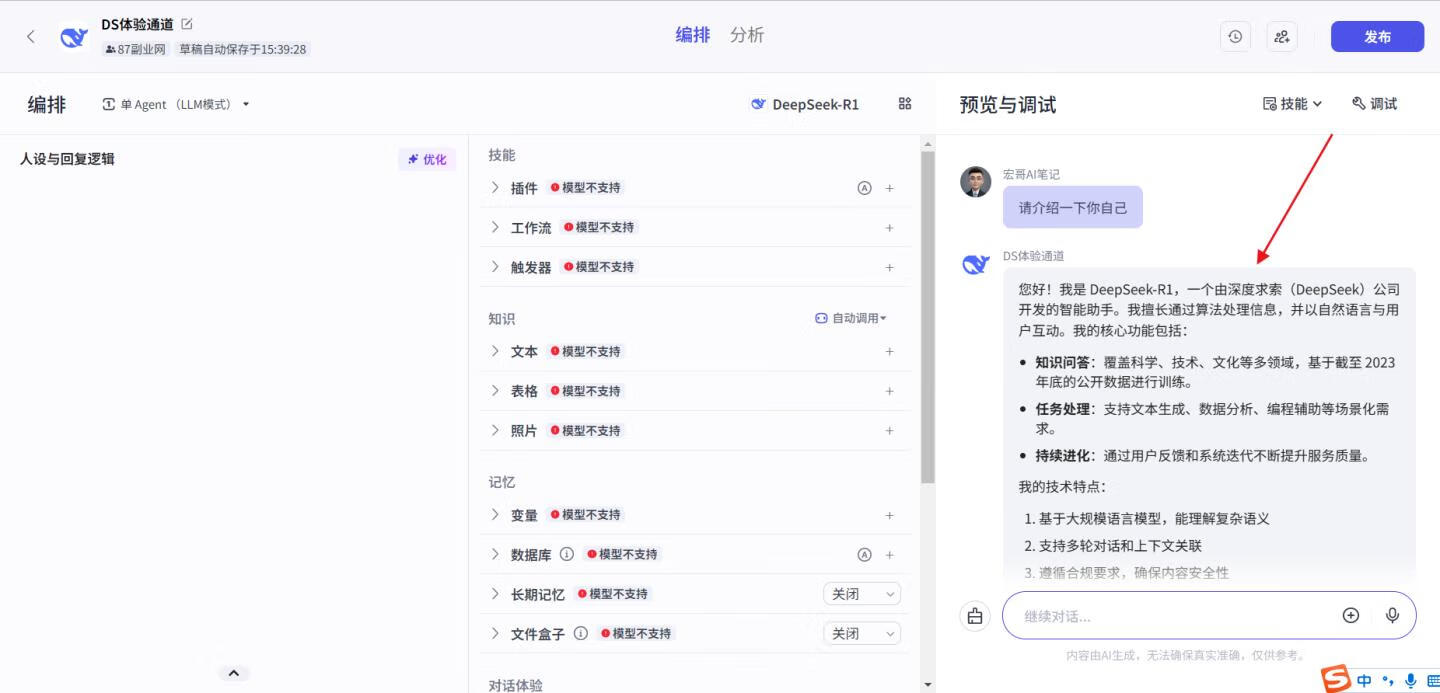The image size is (1440, 693).
Task: Open 调试 with the wrench icon
Action: [1374, 103]
